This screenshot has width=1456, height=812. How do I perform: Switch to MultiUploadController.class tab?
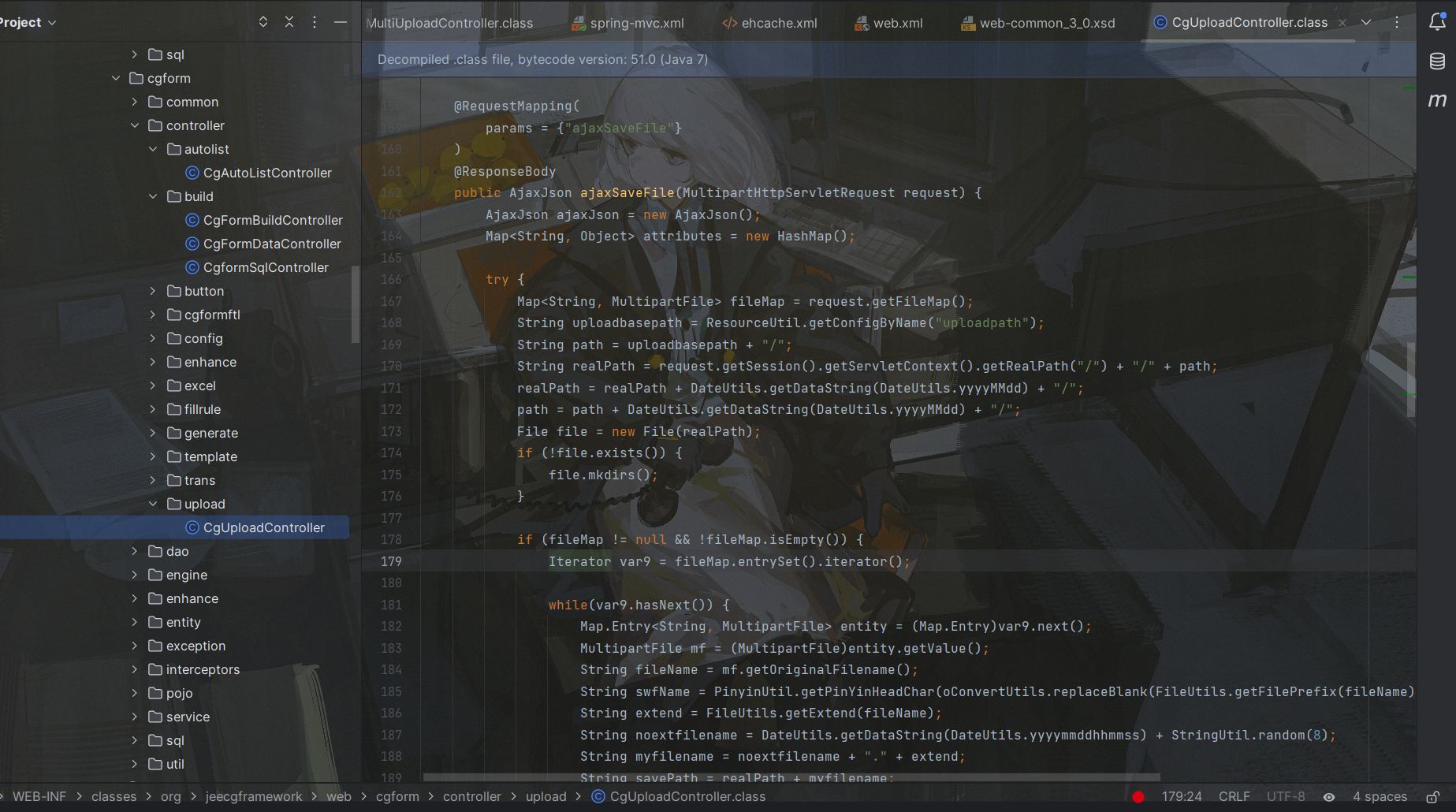tap(449, 23)
